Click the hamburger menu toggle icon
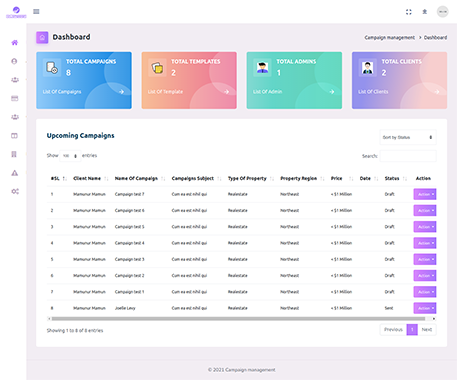Screen dimensions: 460x380 (x=36, y=12)
